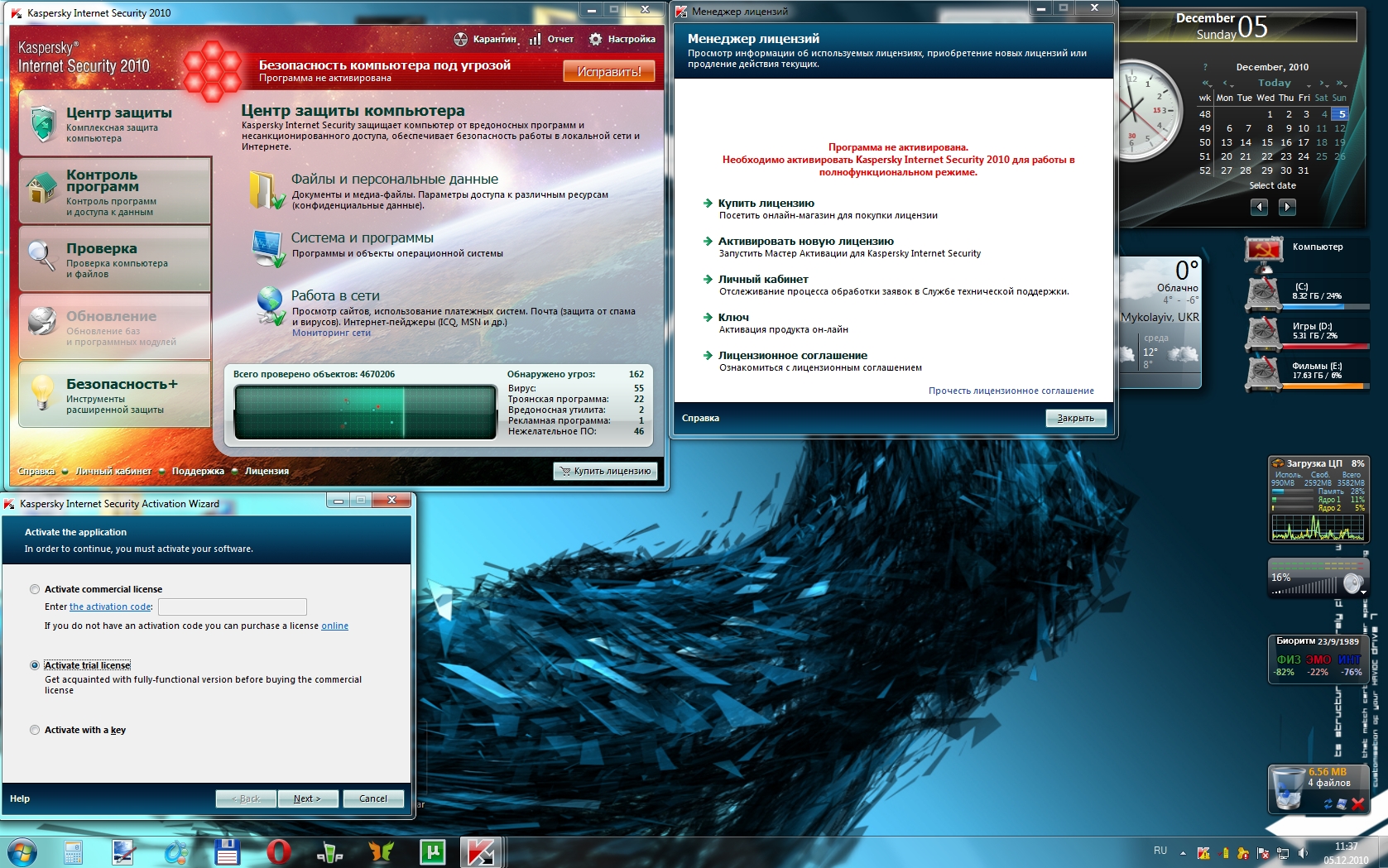1388x868 pixels.
Task: Click the Система и программы monitor icon
Action: (x=268, y=248)
